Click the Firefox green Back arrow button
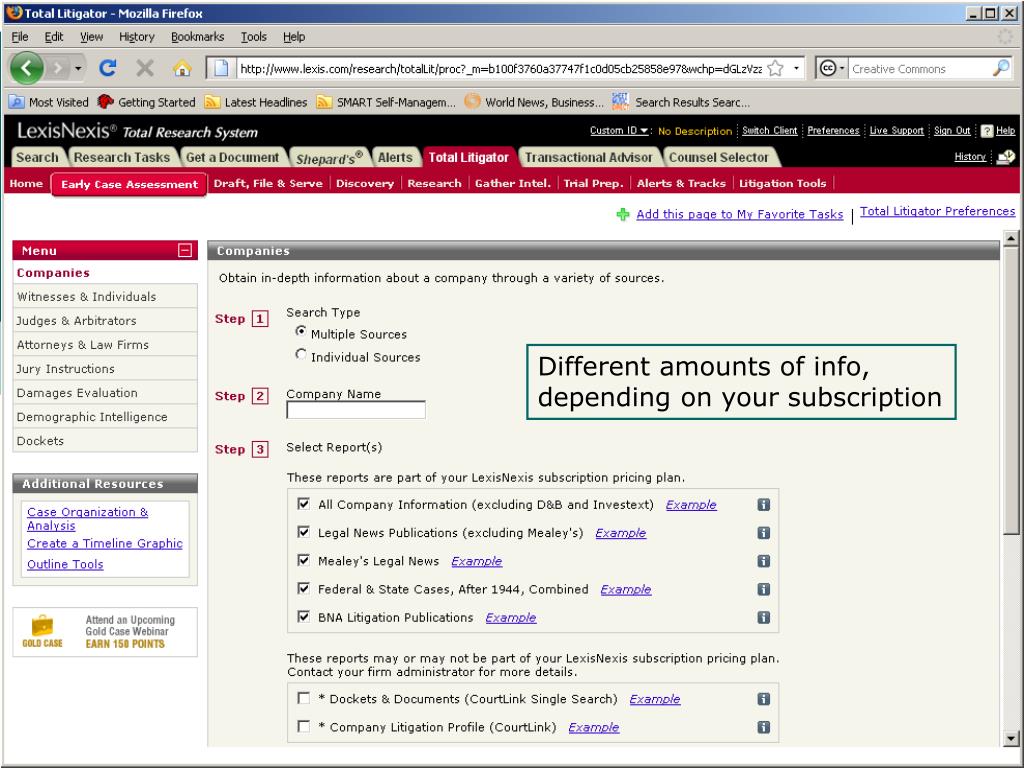Image resolution: width=1024 pixels, height=768 pixels. pos(27,68)
